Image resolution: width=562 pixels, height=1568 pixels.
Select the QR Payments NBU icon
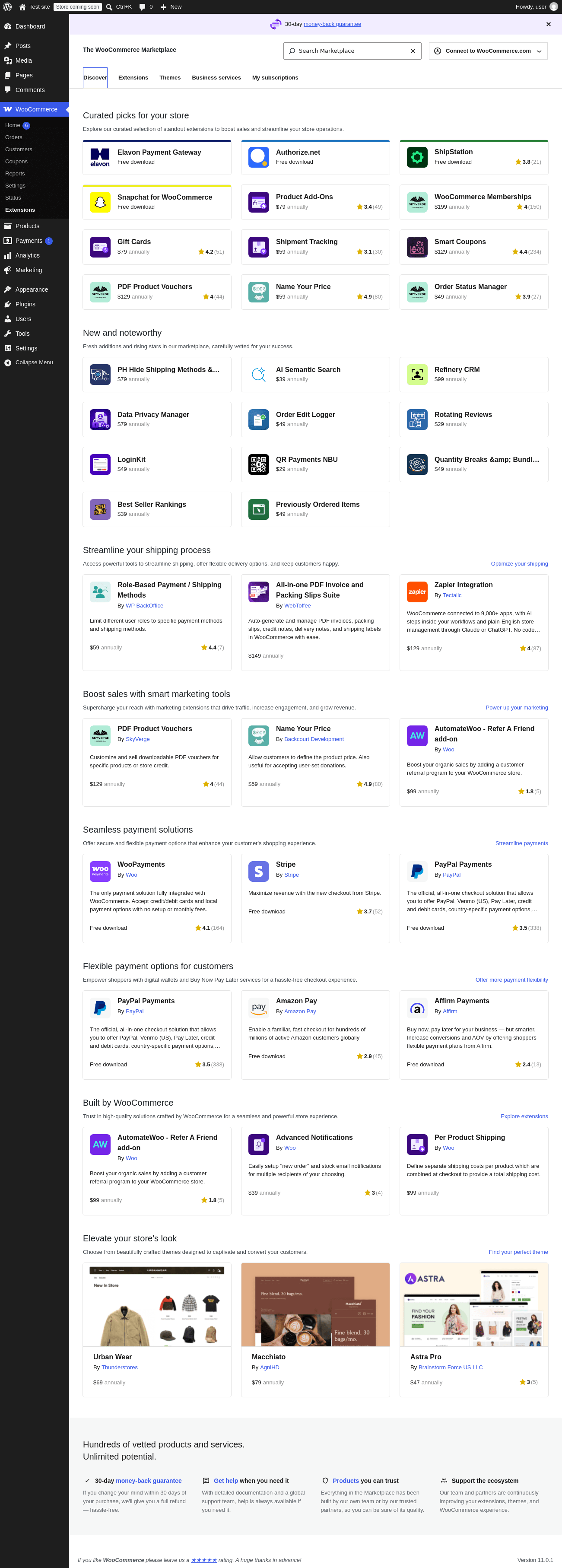point(259,464)
